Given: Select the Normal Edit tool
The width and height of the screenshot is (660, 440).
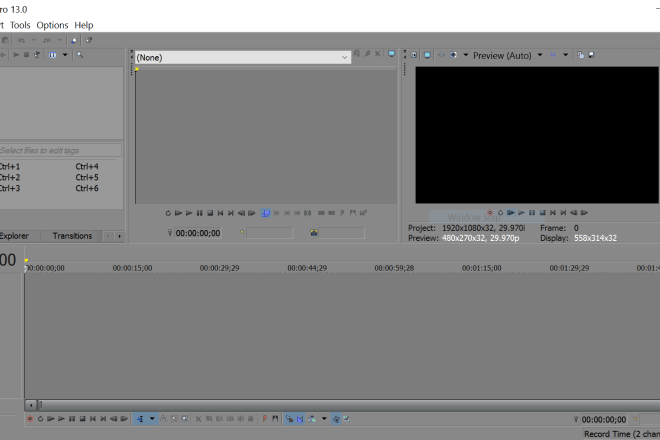Looking at the screenshot, I should point(140,419).
